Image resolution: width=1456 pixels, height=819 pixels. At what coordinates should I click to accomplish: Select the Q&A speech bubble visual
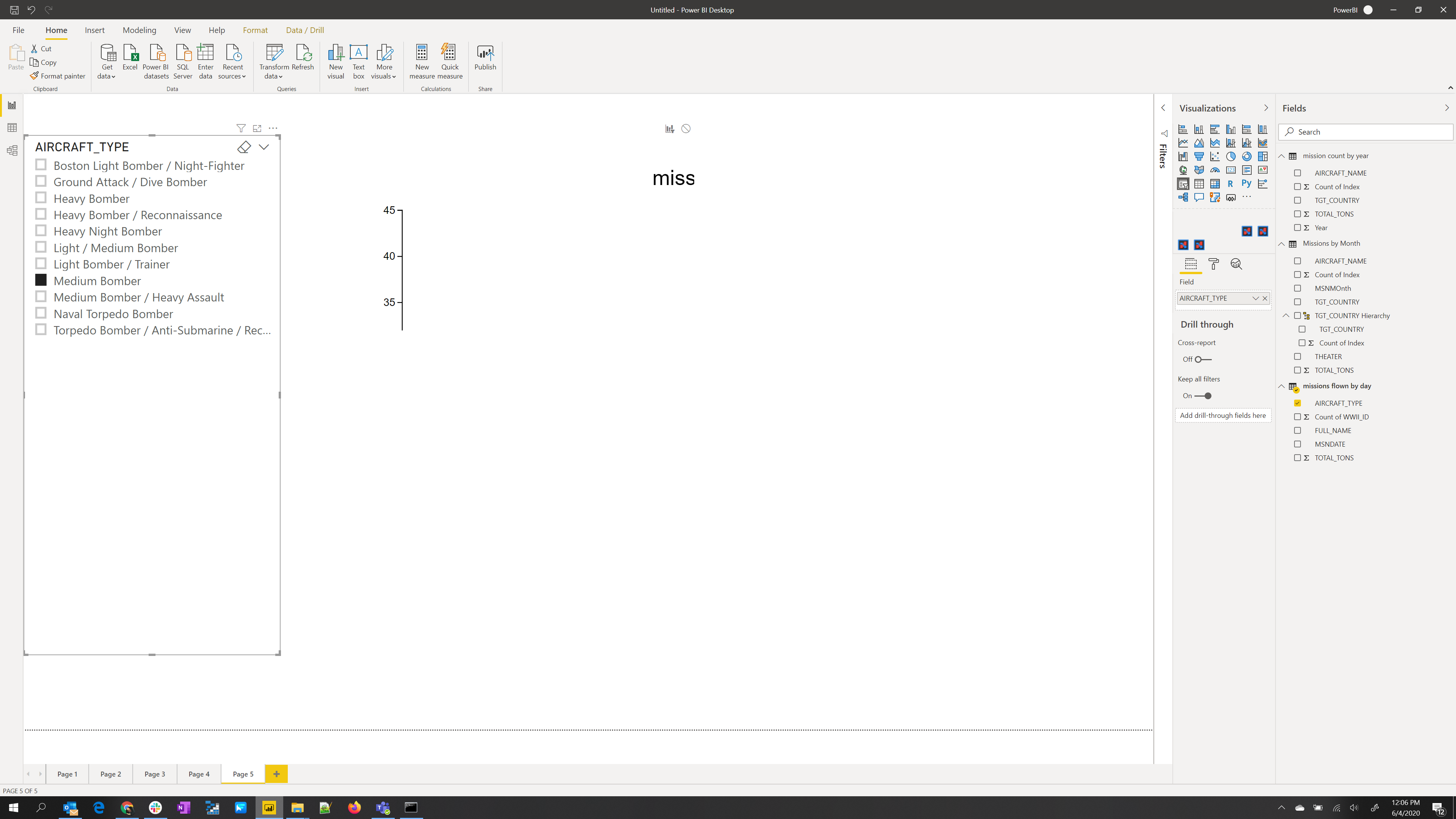point(1199,197)
